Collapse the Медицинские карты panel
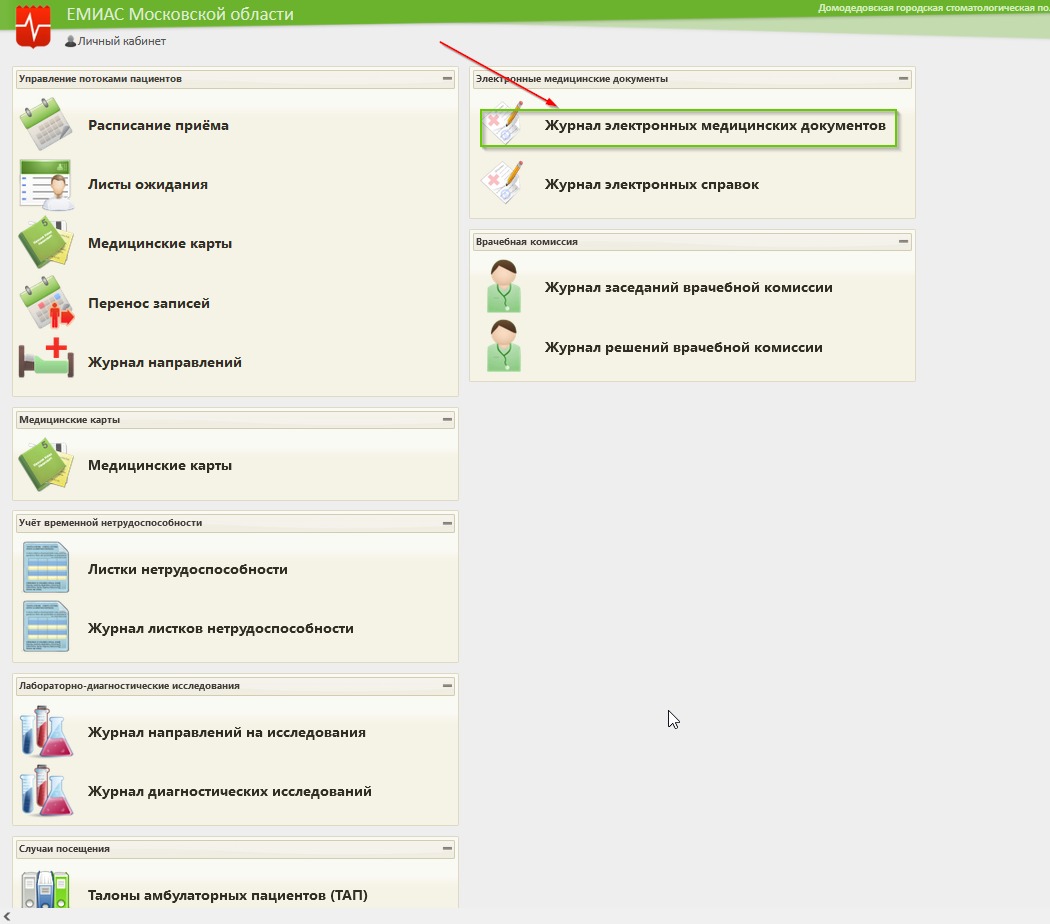Image resolution: width=1050 pixels, height=924 pixels. [x=447, y=419]
